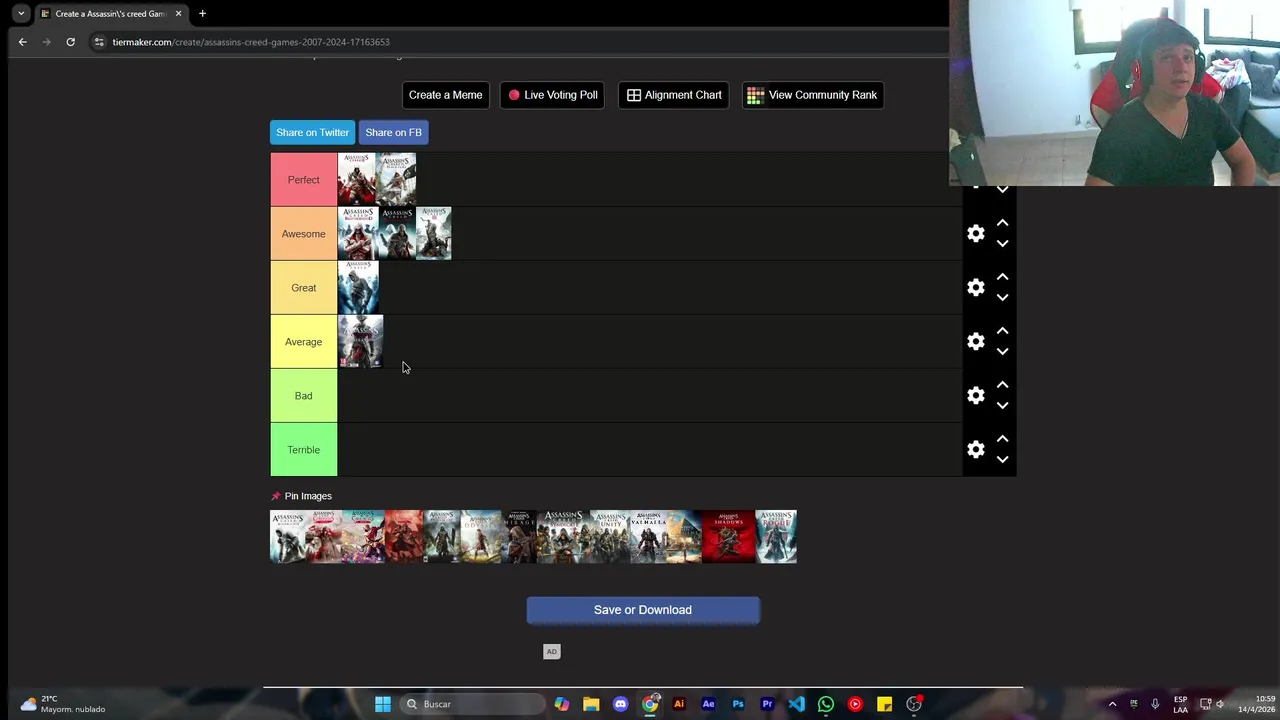The width and height of the screenshot is (1280, 720).
Task: Select Mirage cover in image pool
Action: (x=519, y=537)
